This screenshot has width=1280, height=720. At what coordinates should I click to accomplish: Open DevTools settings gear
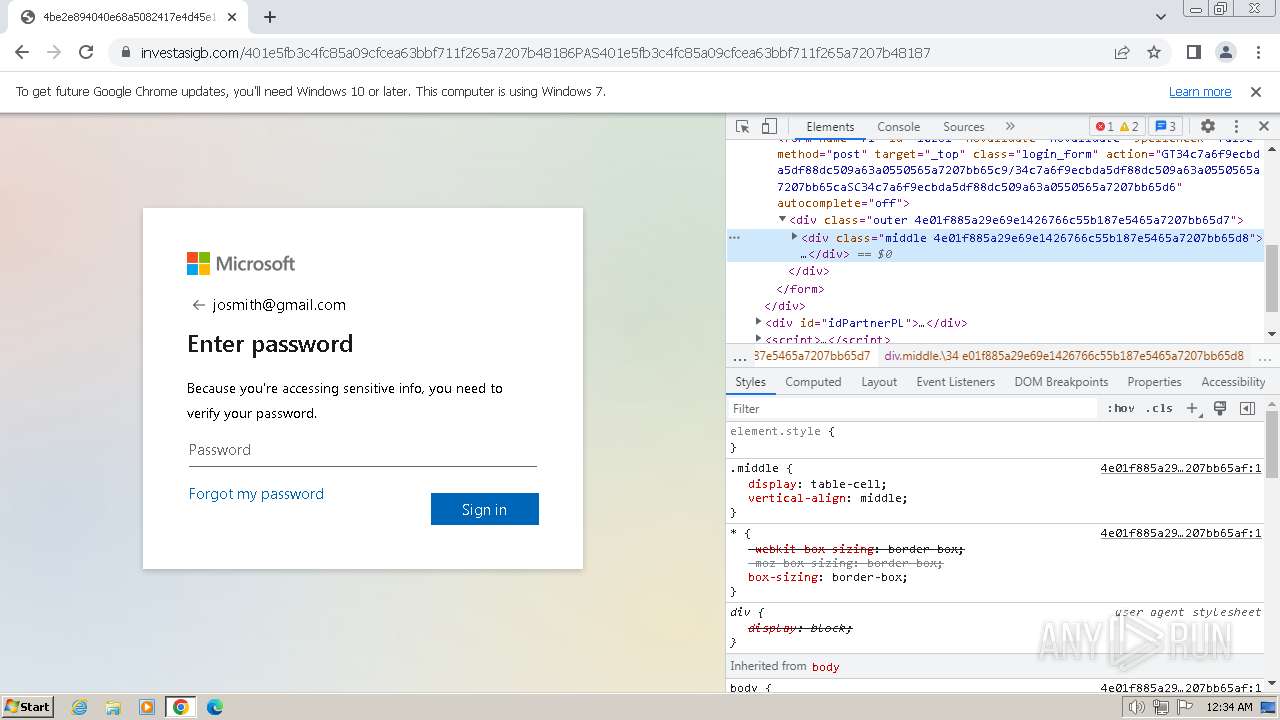tap(1208, 127)
